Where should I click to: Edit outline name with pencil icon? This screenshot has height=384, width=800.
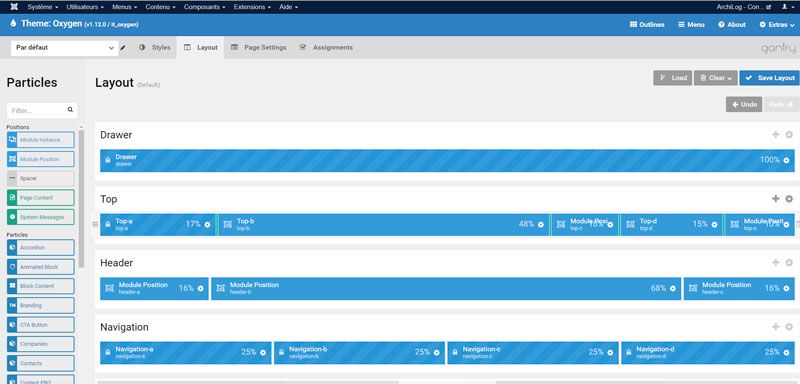point(123,48)
